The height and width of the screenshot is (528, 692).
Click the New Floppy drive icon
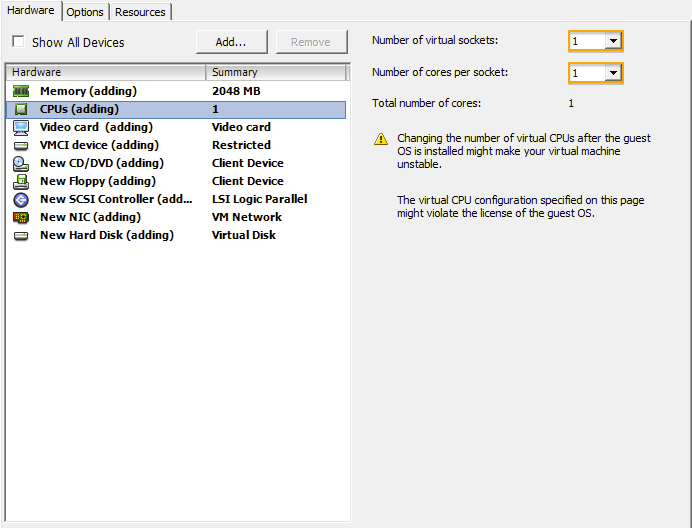pyautogui.click(x=21, y=181)
